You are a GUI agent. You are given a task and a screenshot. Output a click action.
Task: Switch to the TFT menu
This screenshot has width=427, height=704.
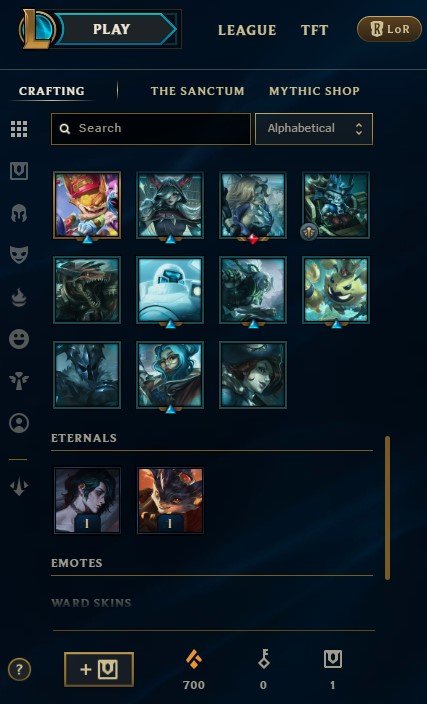(314, 30)
